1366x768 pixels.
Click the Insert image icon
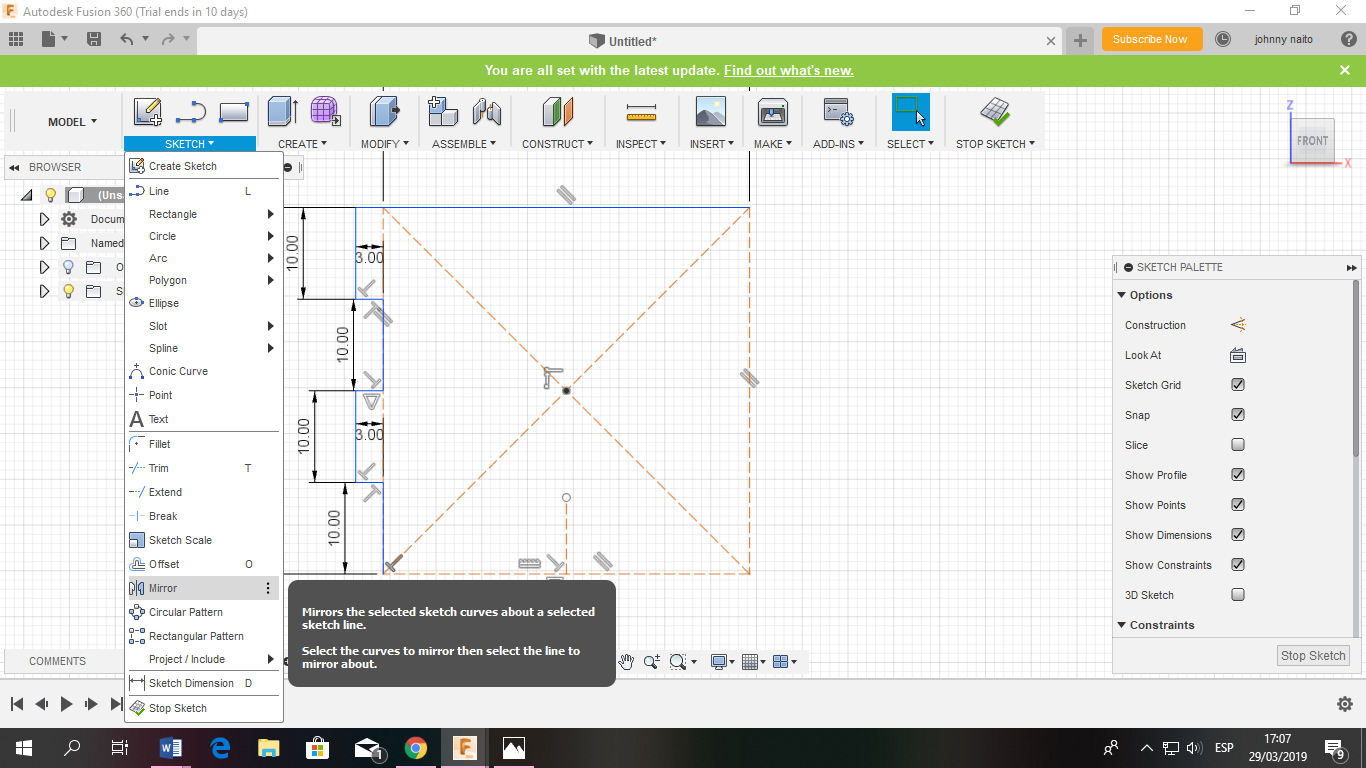pos(711,112)
